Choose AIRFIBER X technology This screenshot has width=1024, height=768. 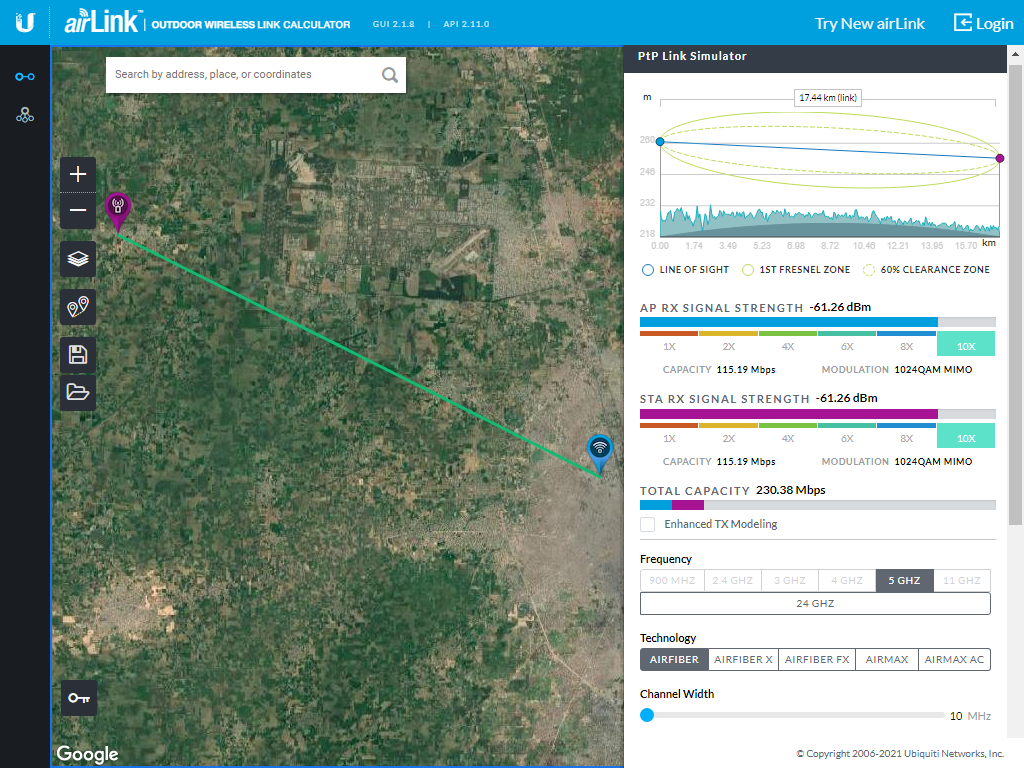click(x=743, y=660)
